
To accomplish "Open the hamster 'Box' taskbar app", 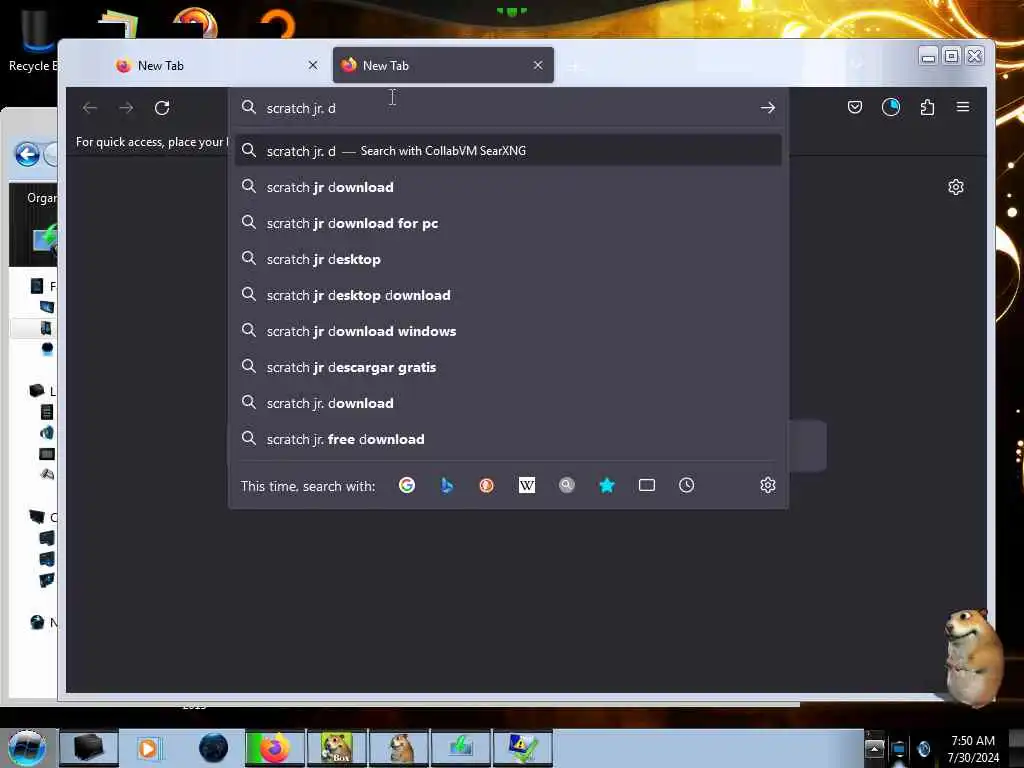I will point(336,748).
